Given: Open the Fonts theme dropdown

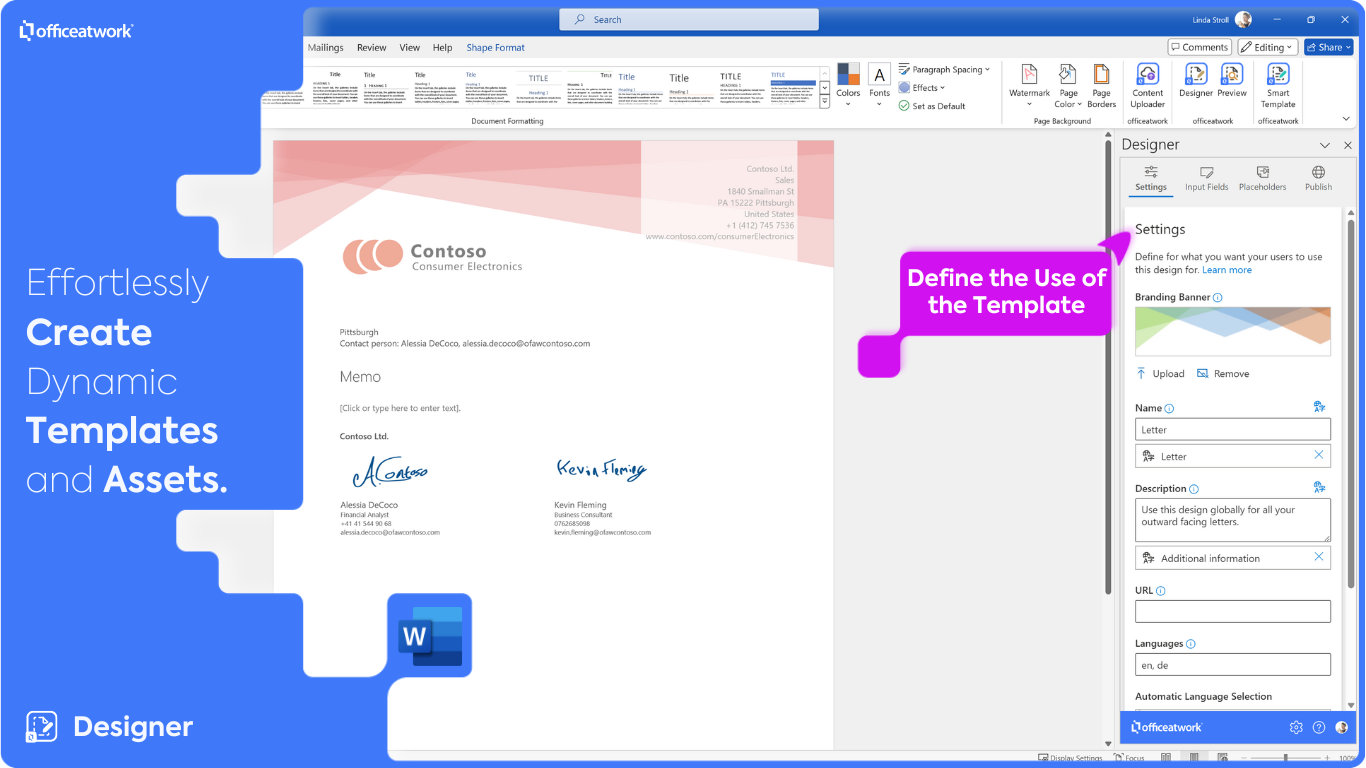Looking at the screenshot, I should click(x=879, y=86).
